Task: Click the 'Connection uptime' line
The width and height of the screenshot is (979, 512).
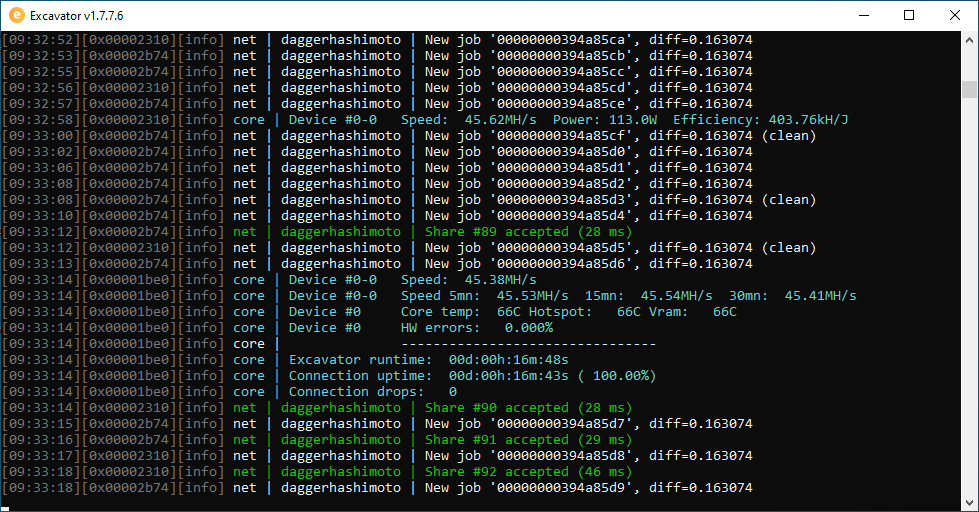Action: [x=472, y=376]
